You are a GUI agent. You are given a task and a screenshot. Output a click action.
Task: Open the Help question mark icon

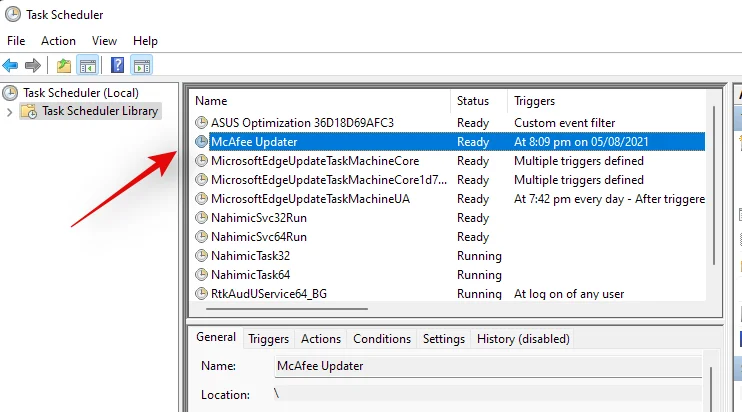[x=117, y=65]
